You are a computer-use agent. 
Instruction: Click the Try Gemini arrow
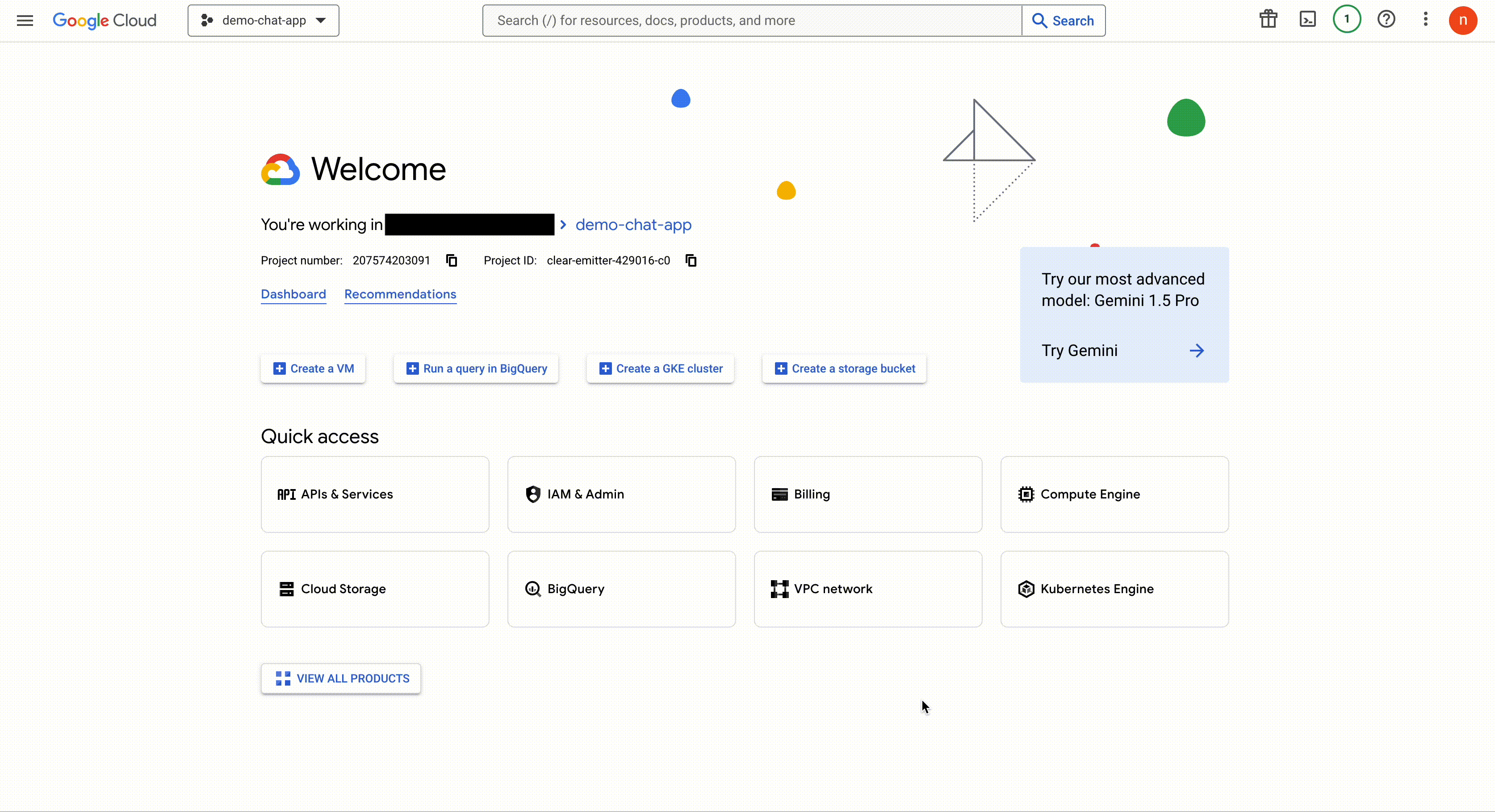pos(1196,351)
